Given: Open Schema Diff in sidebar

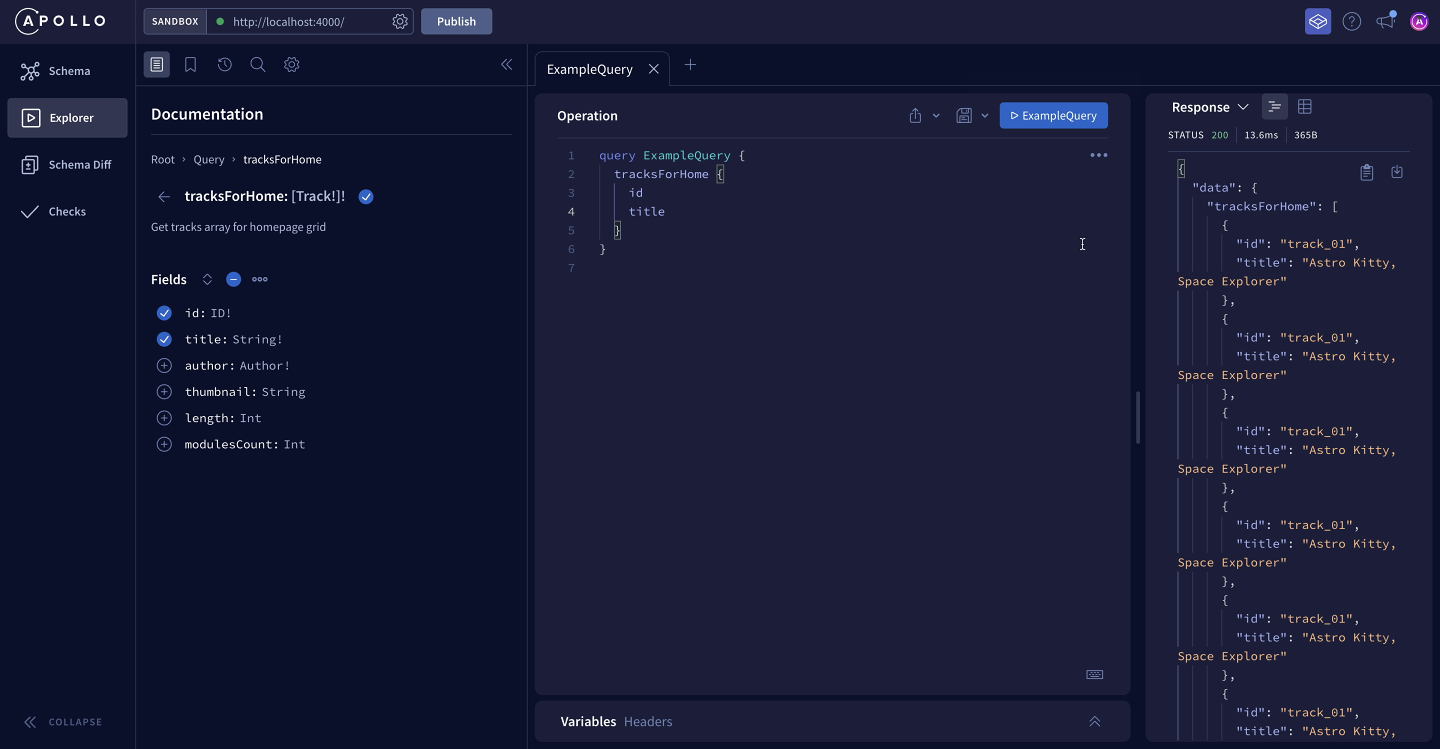Looking at the screenshot, I should (67, 165).
